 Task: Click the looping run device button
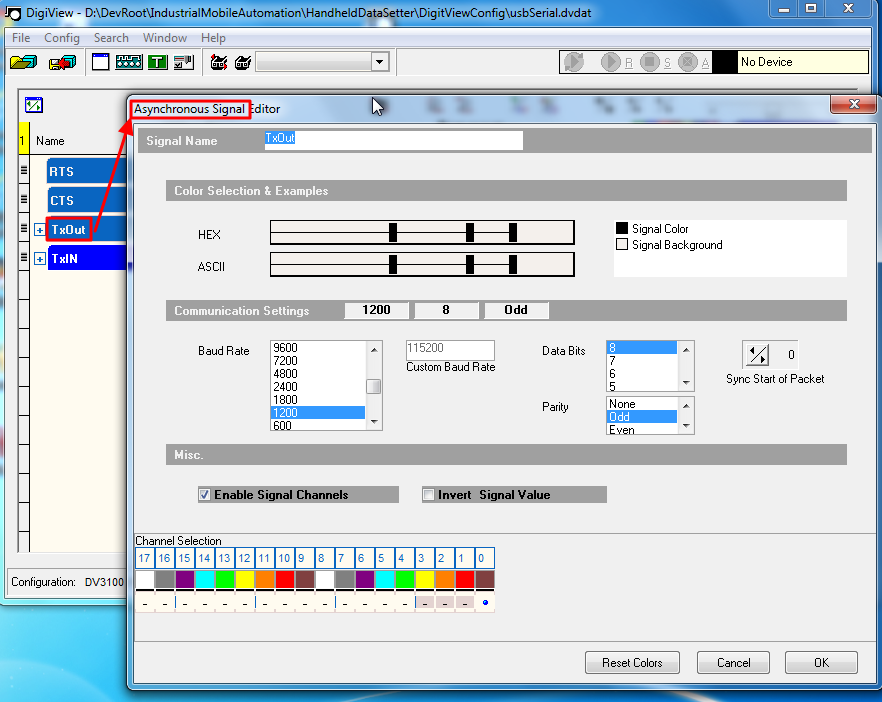[x=574, y=62]
